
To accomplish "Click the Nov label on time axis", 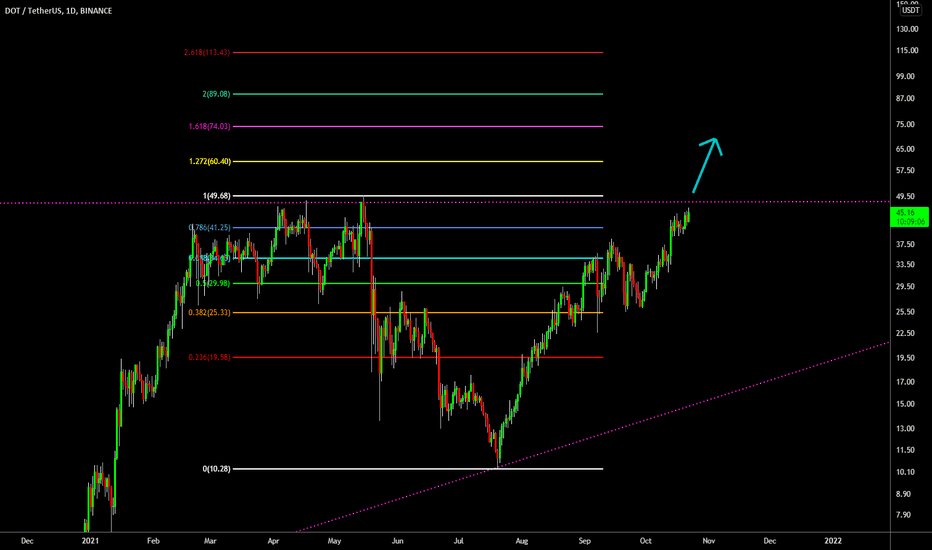I will (x=709, y=540).
